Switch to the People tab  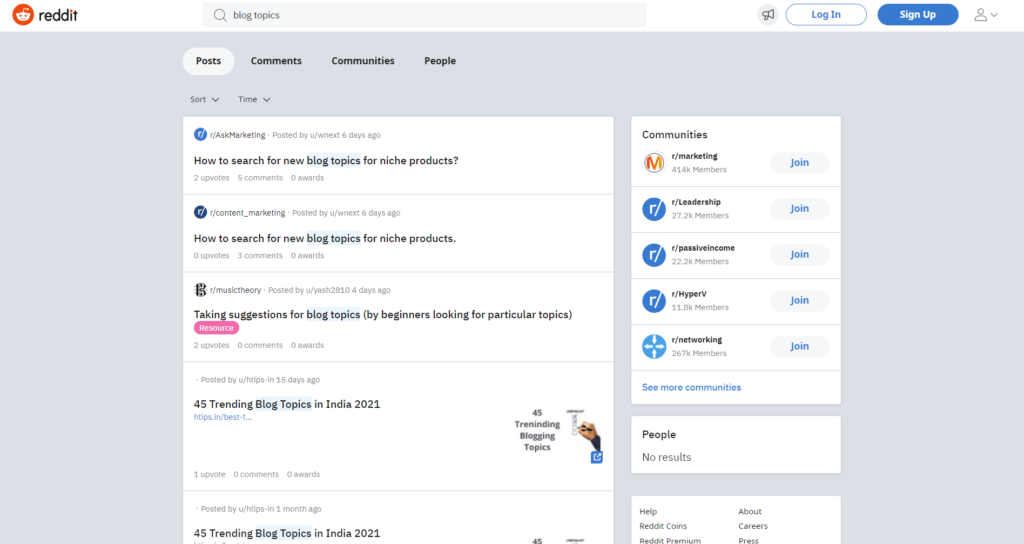click(x=440, y=61)
